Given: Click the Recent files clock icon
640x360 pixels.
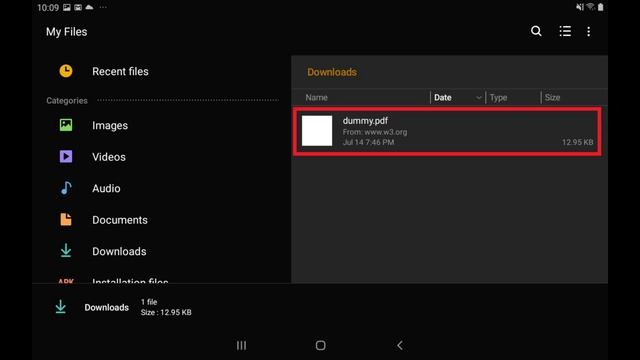Looking at the screenshot, I should coord(66,71).
